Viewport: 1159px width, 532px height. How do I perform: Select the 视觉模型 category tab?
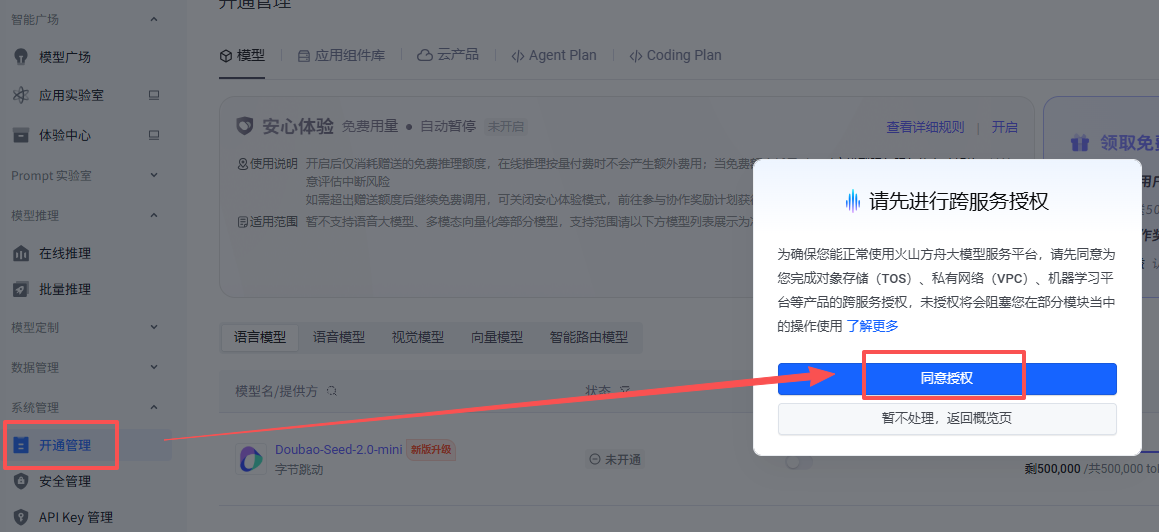point(418,338)
